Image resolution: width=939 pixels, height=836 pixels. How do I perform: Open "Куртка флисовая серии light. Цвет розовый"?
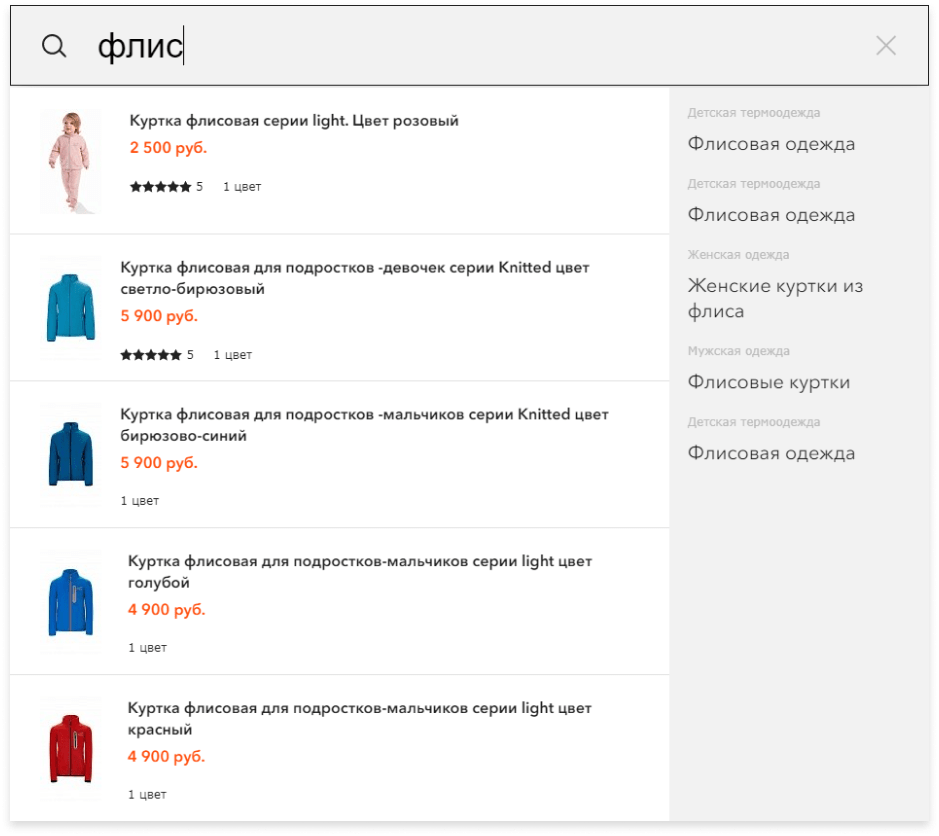pyautogui.click(x=294, y=121)
